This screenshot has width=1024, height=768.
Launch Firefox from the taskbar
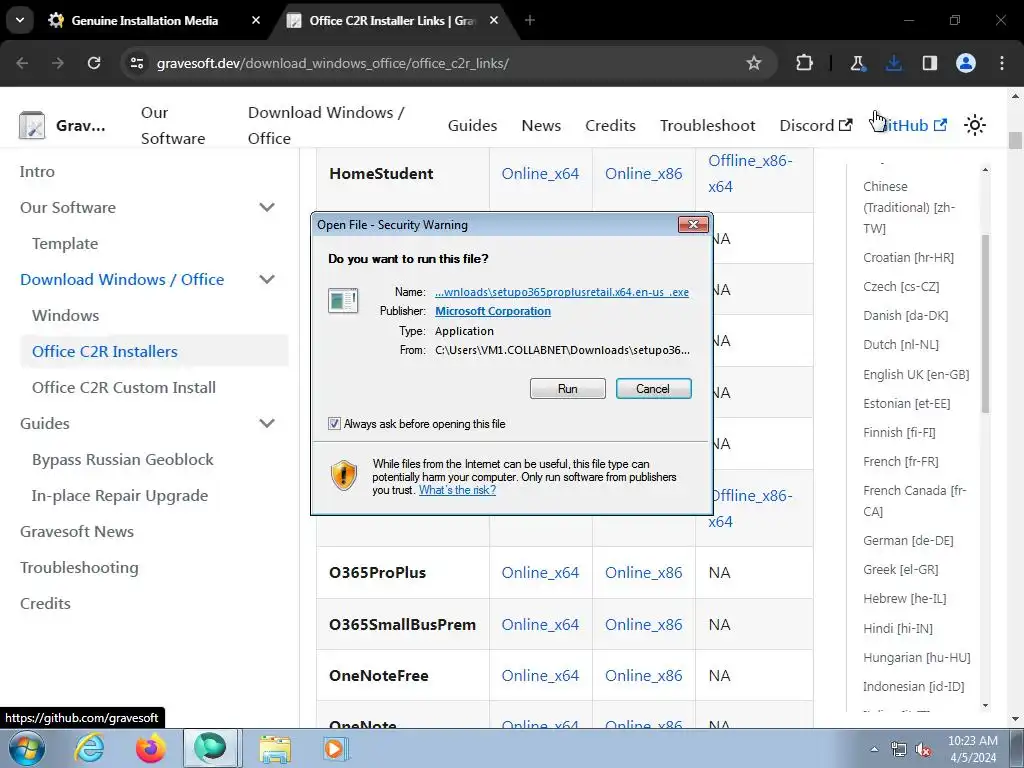pos(150,748)
